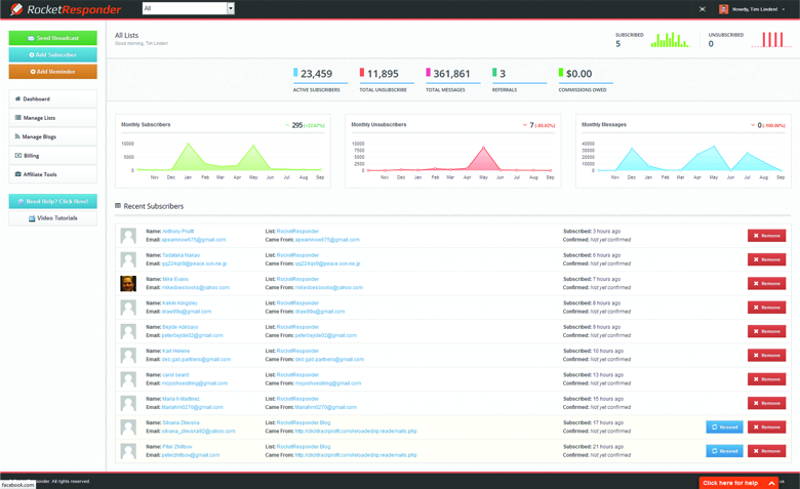The image size is (800, 489).
Task: Open Dashboard in the sidebar
Action: pos(53,99)
